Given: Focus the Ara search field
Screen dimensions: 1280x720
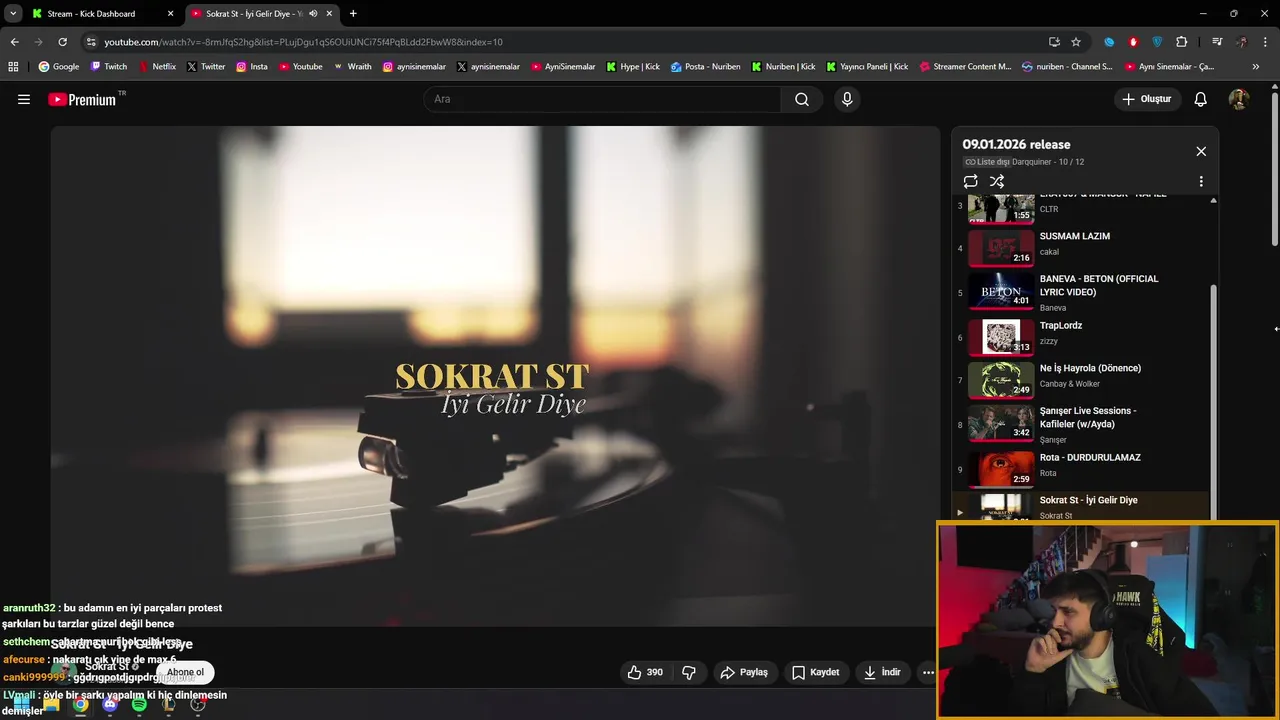Looking at the screenshot, I should point(602,99).
